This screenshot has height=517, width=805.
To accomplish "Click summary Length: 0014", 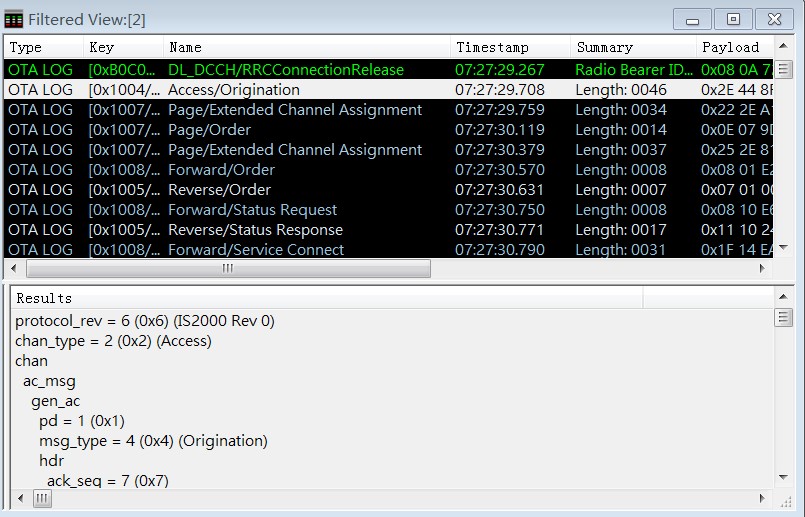I will (621, 129).
